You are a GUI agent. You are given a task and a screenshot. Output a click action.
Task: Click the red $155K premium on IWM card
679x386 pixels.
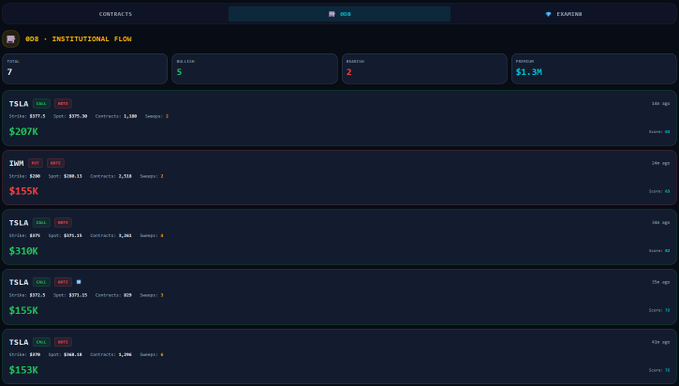23,191
